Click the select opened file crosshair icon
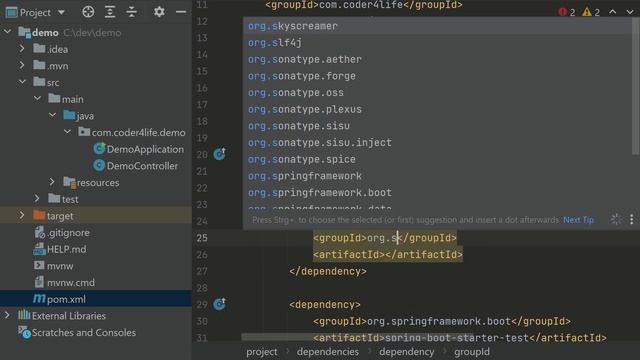 click(88, 12)
